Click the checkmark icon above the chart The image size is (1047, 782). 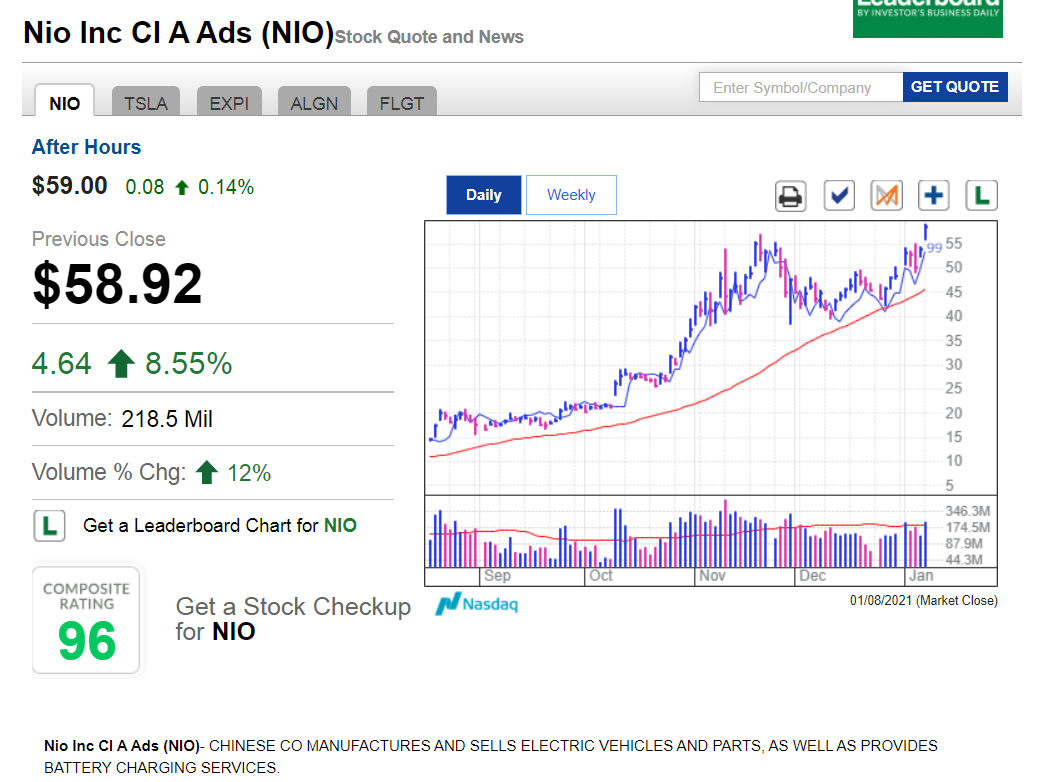839,196
